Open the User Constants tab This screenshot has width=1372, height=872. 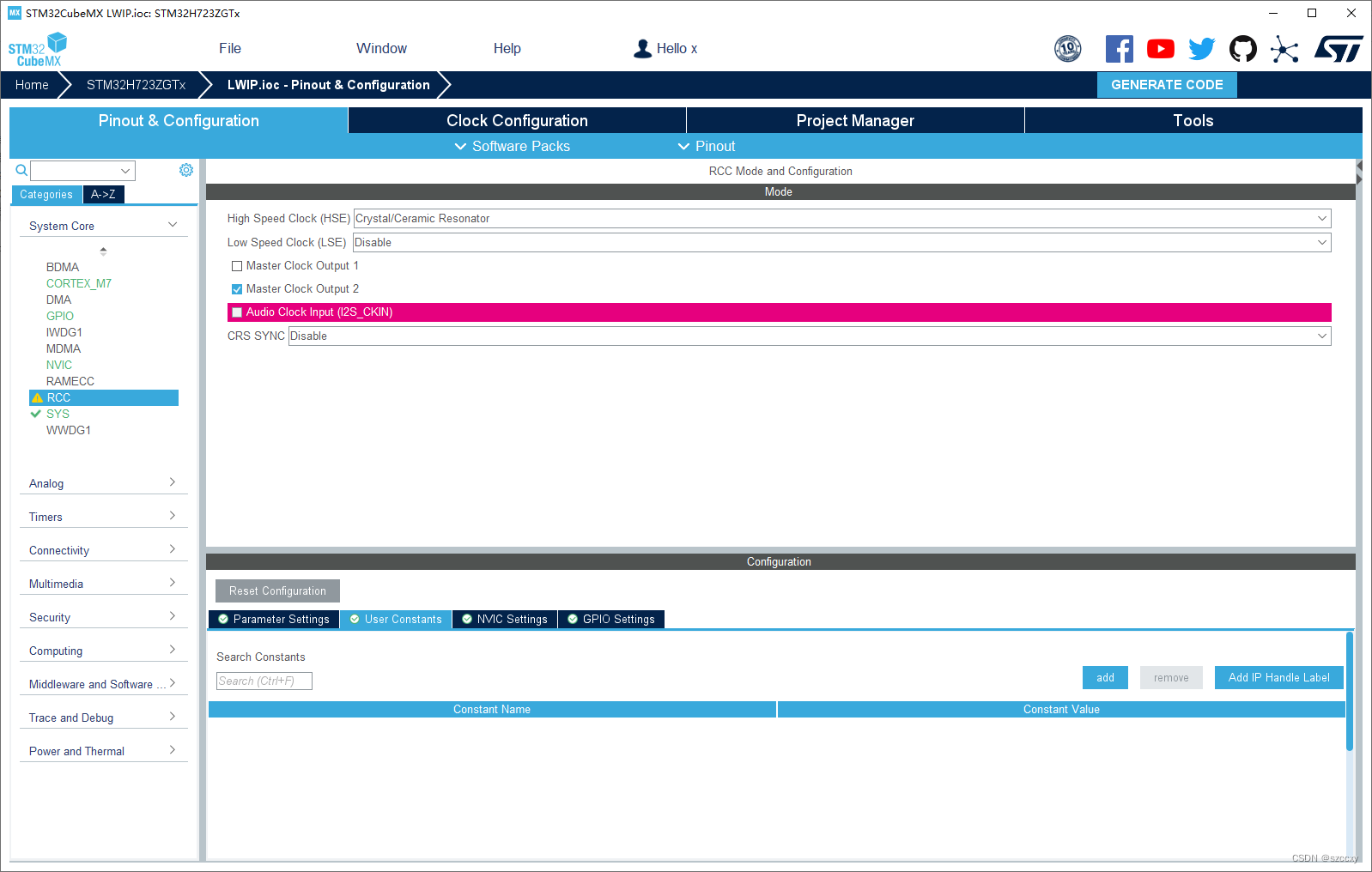396,619
